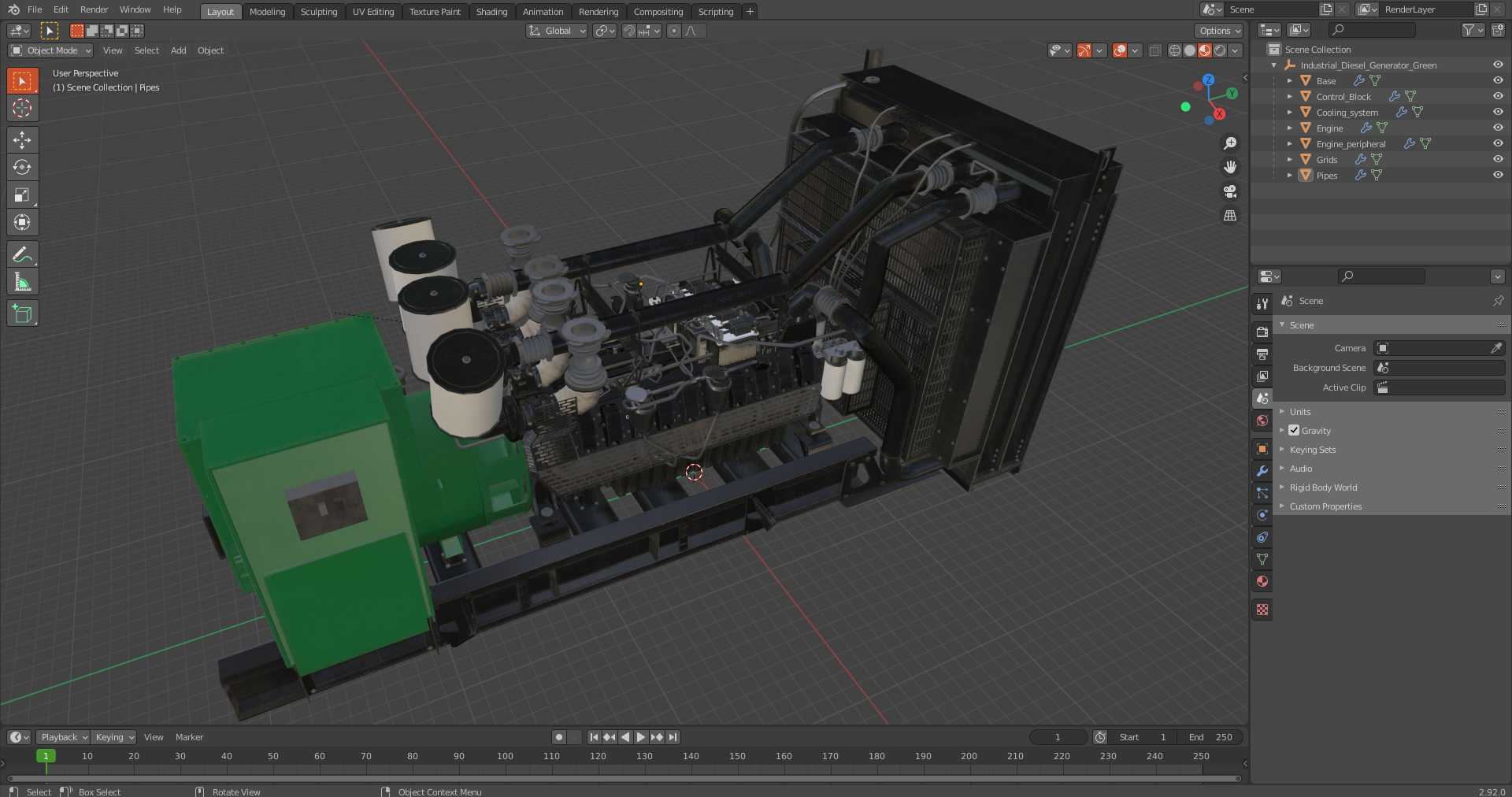Screen dimensions: 1512x797
Task: Toggle auto keying record button
Action: pyautogui.click(x=559, y=737)
